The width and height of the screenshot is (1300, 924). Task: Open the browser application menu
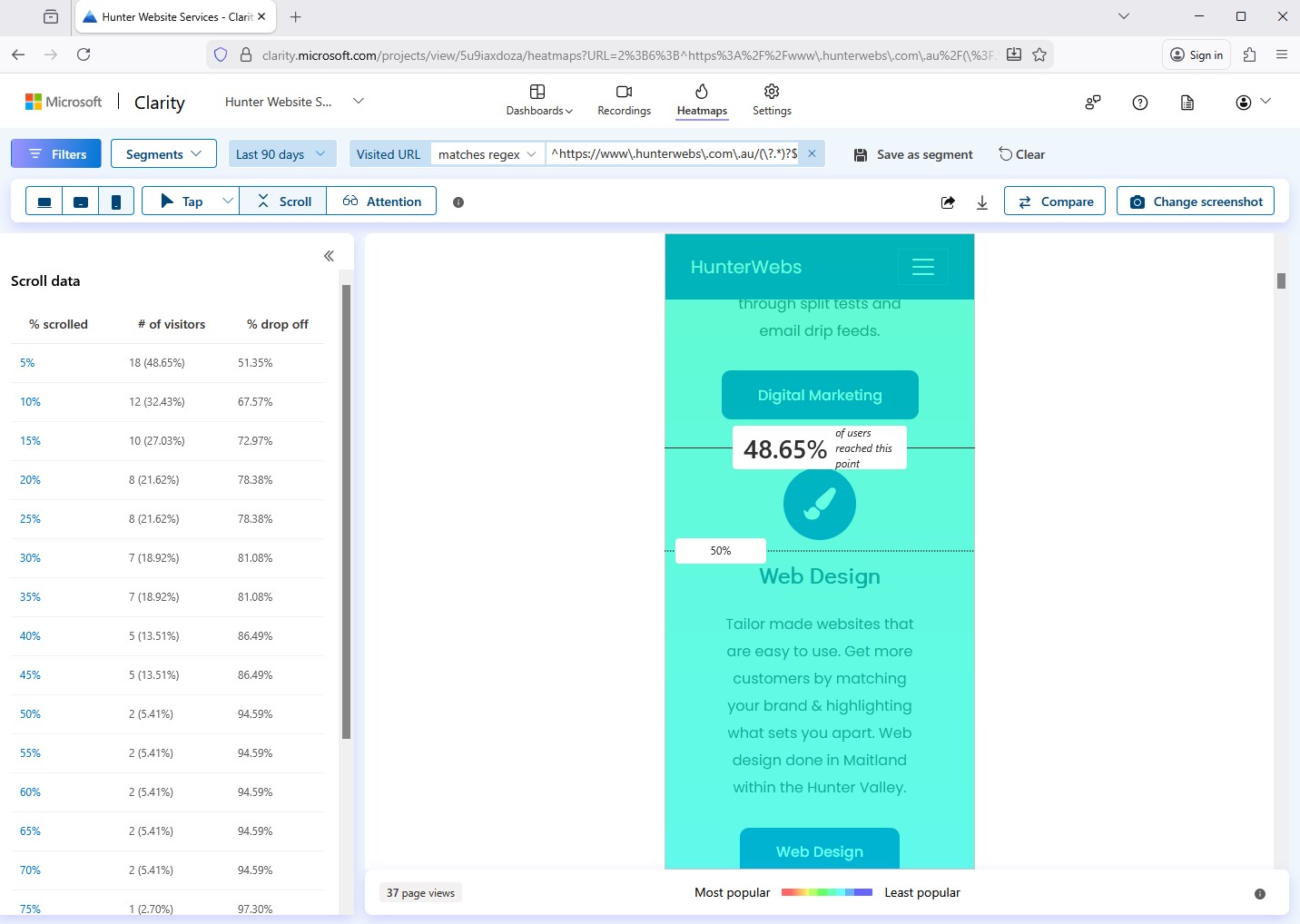coord(1282,54)
